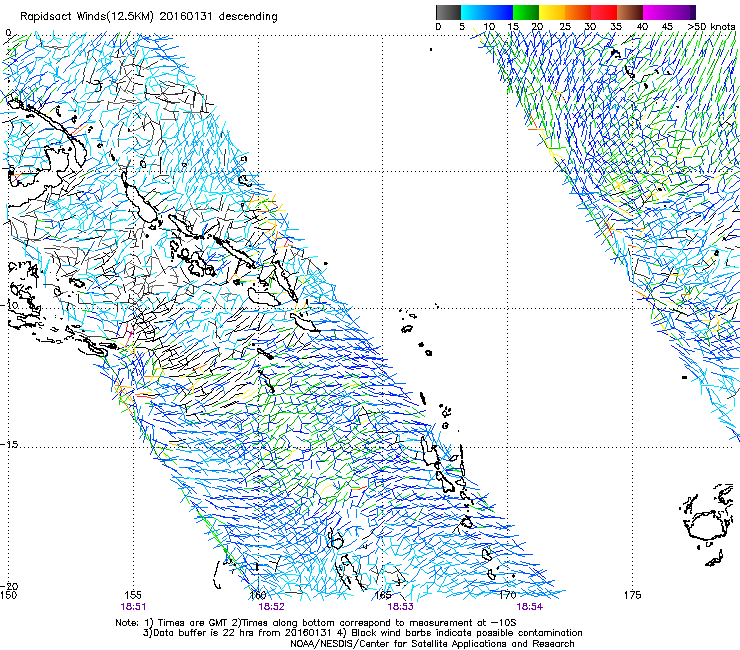
Task: Click the note 'Data buffer is 22 hrs'
Action: pos(198,633)
